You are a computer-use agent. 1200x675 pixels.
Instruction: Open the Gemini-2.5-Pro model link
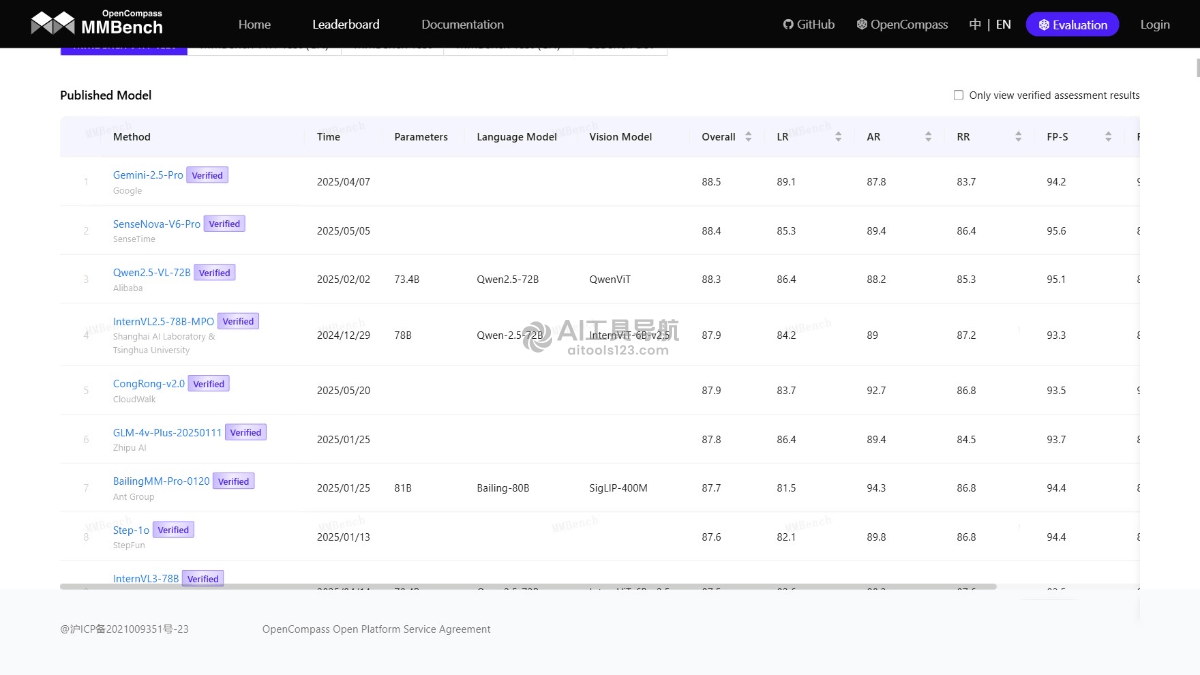coord(148,175)
